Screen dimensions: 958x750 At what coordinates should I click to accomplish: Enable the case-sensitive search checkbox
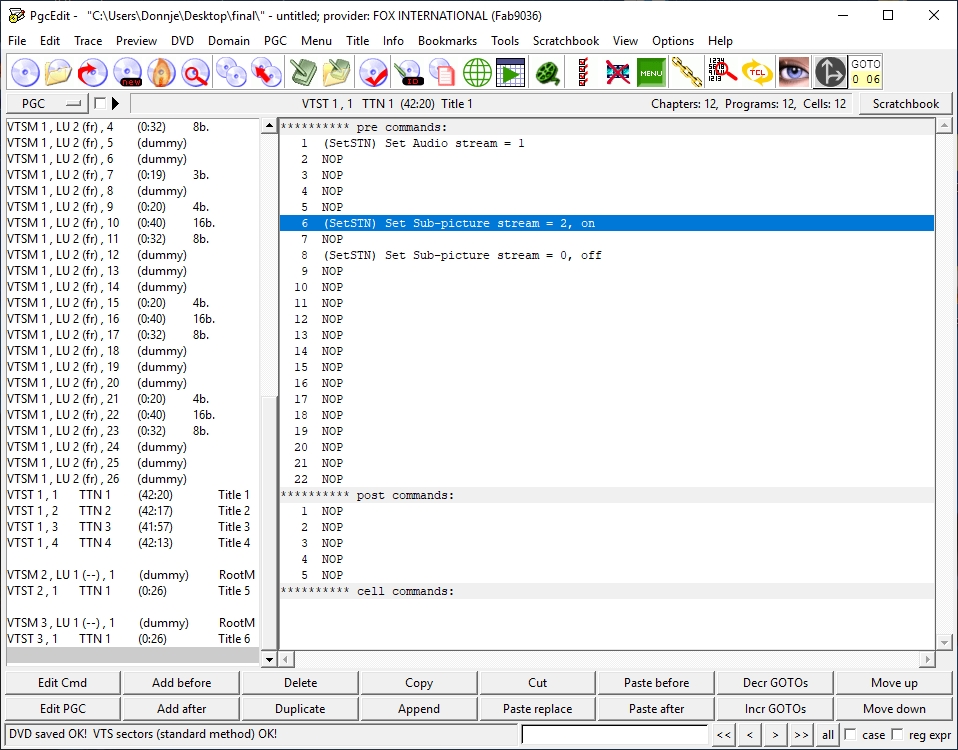[x=850, y=735]
